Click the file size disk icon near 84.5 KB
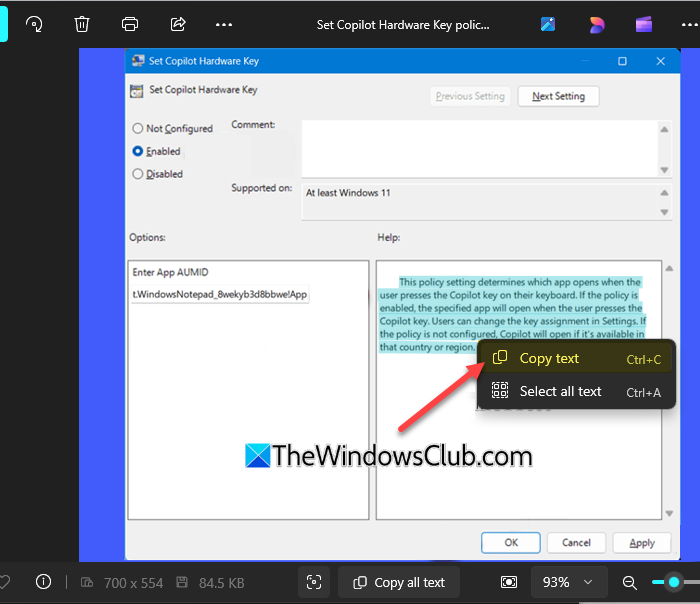This screenshot has height=604, width=700. (x=182, y=582)
